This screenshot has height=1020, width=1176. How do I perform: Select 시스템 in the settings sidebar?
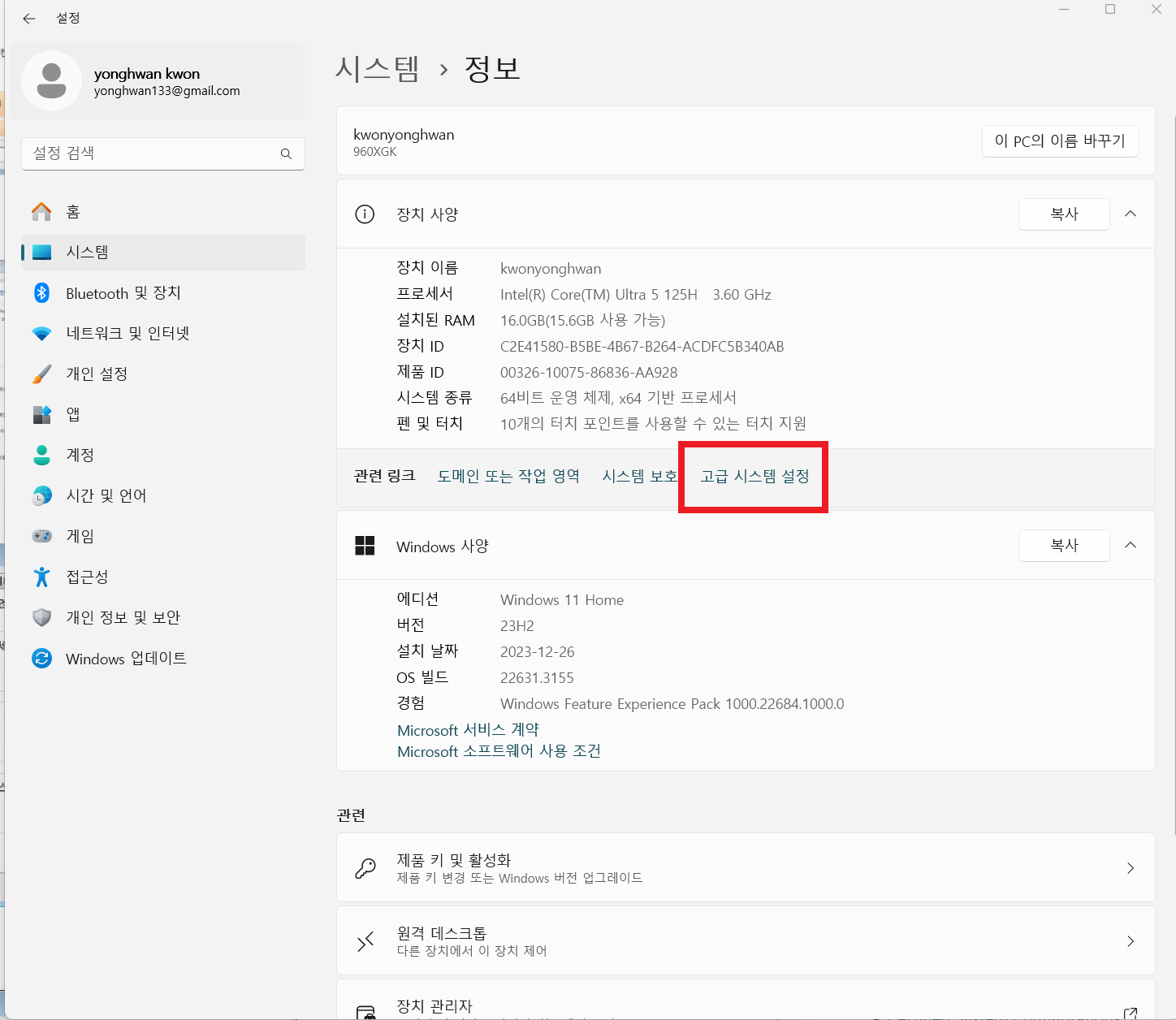(x=163, y=253)
